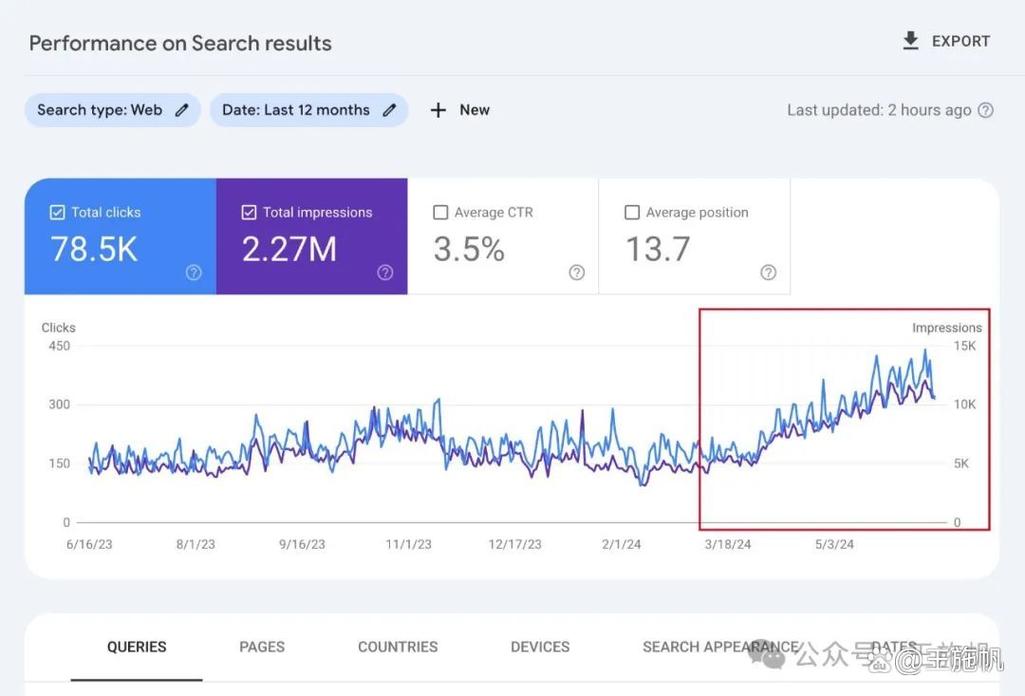1025x696 pixels.
Task: Select the Queries tab
Action: pos(137,647)
